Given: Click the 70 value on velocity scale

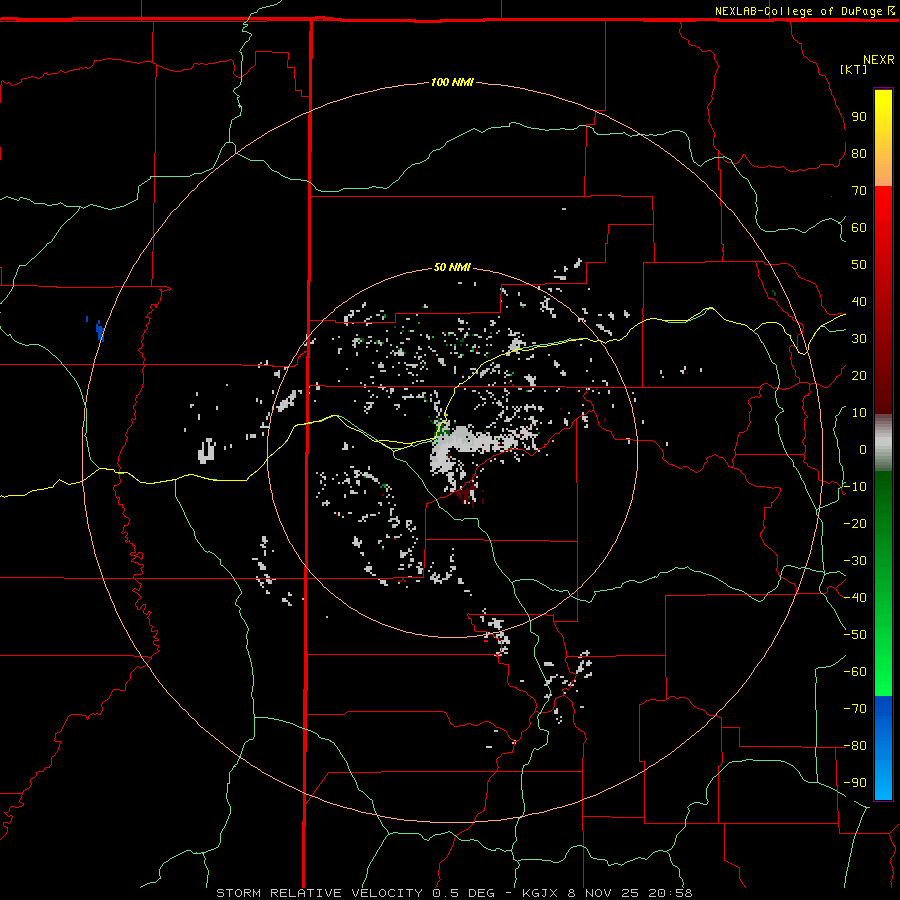Looking at the screenshot, I should (x=859, y=191).
